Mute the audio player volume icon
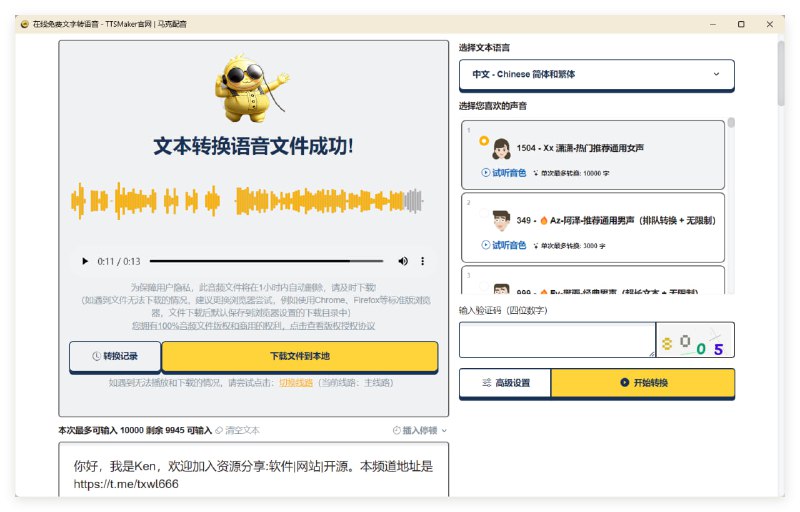The height and width of the screenshot is (512, 800). point(403,261)
